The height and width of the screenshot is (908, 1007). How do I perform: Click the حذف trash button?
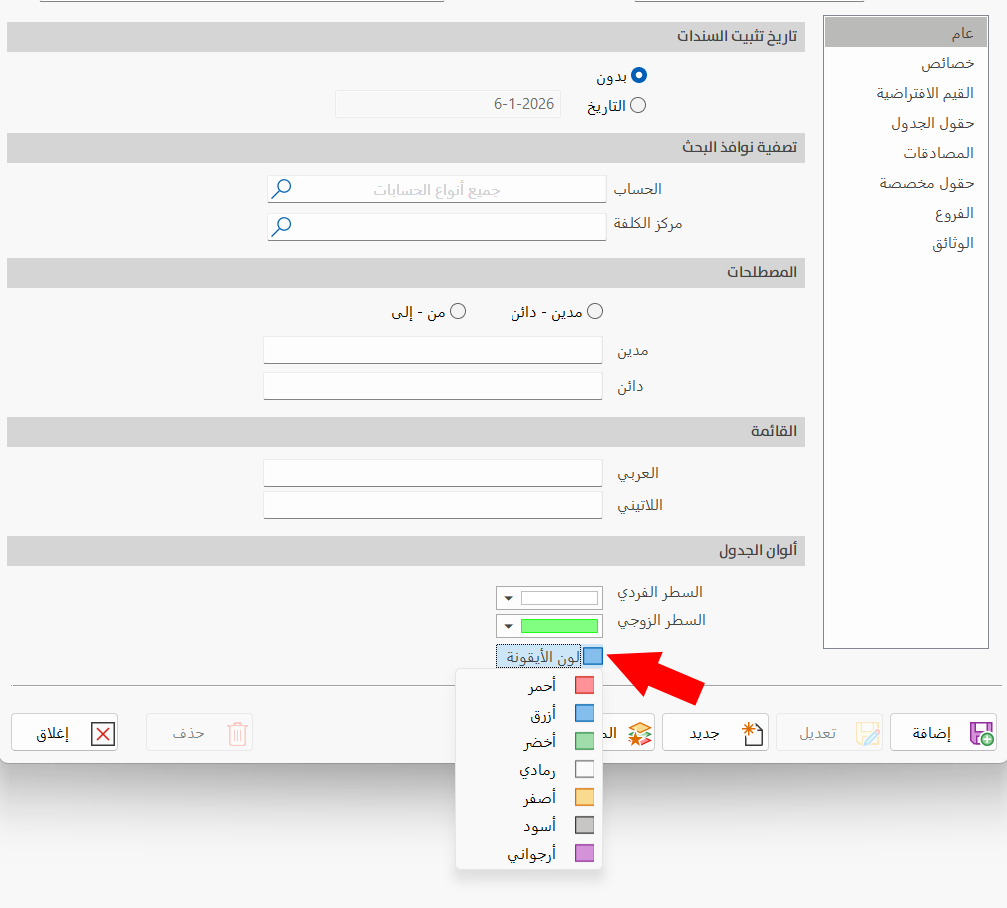(x=199, y=732)
